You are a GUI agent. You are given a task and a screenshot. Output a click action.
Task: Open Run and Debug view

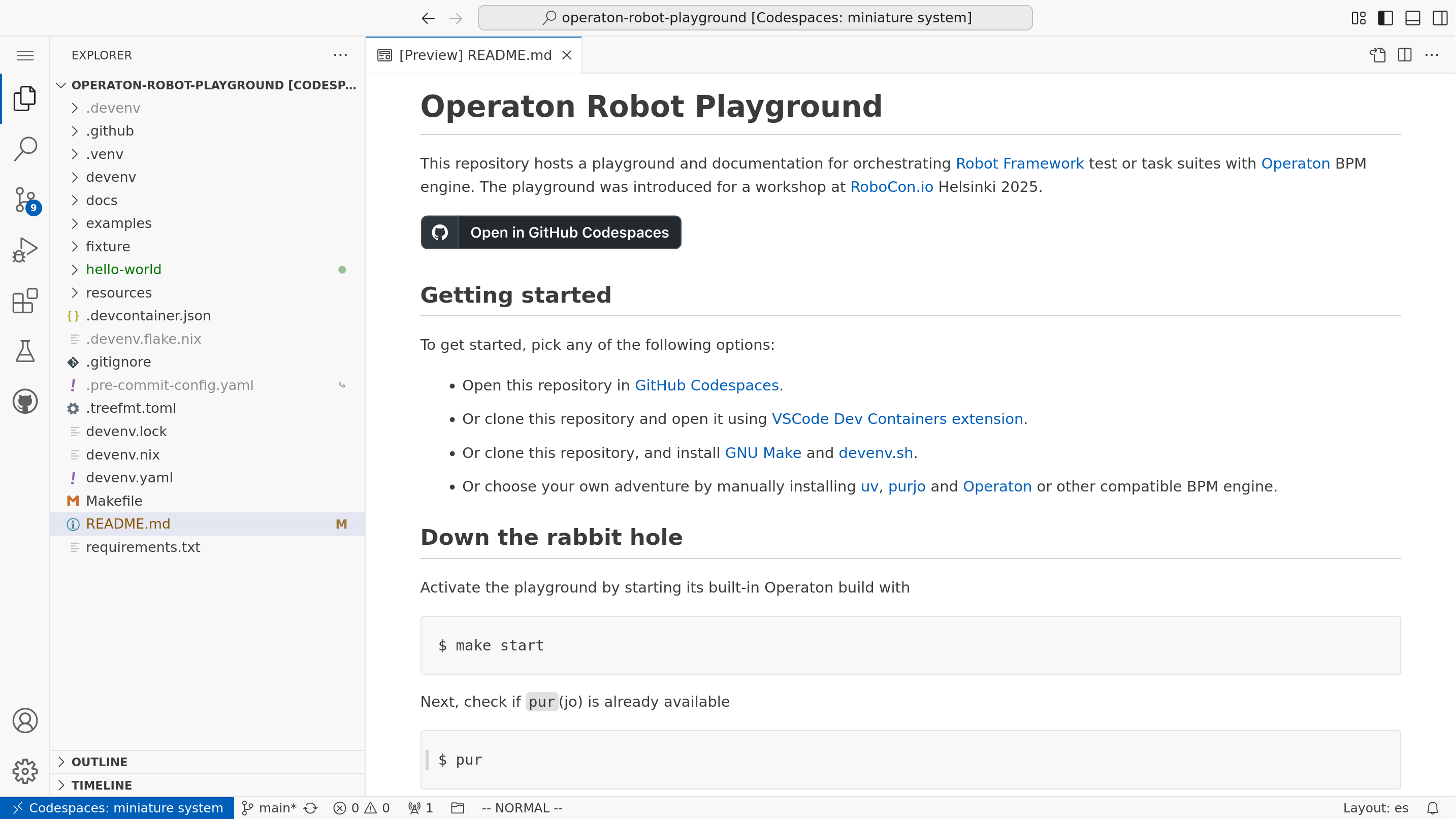(x=25, y=250)
